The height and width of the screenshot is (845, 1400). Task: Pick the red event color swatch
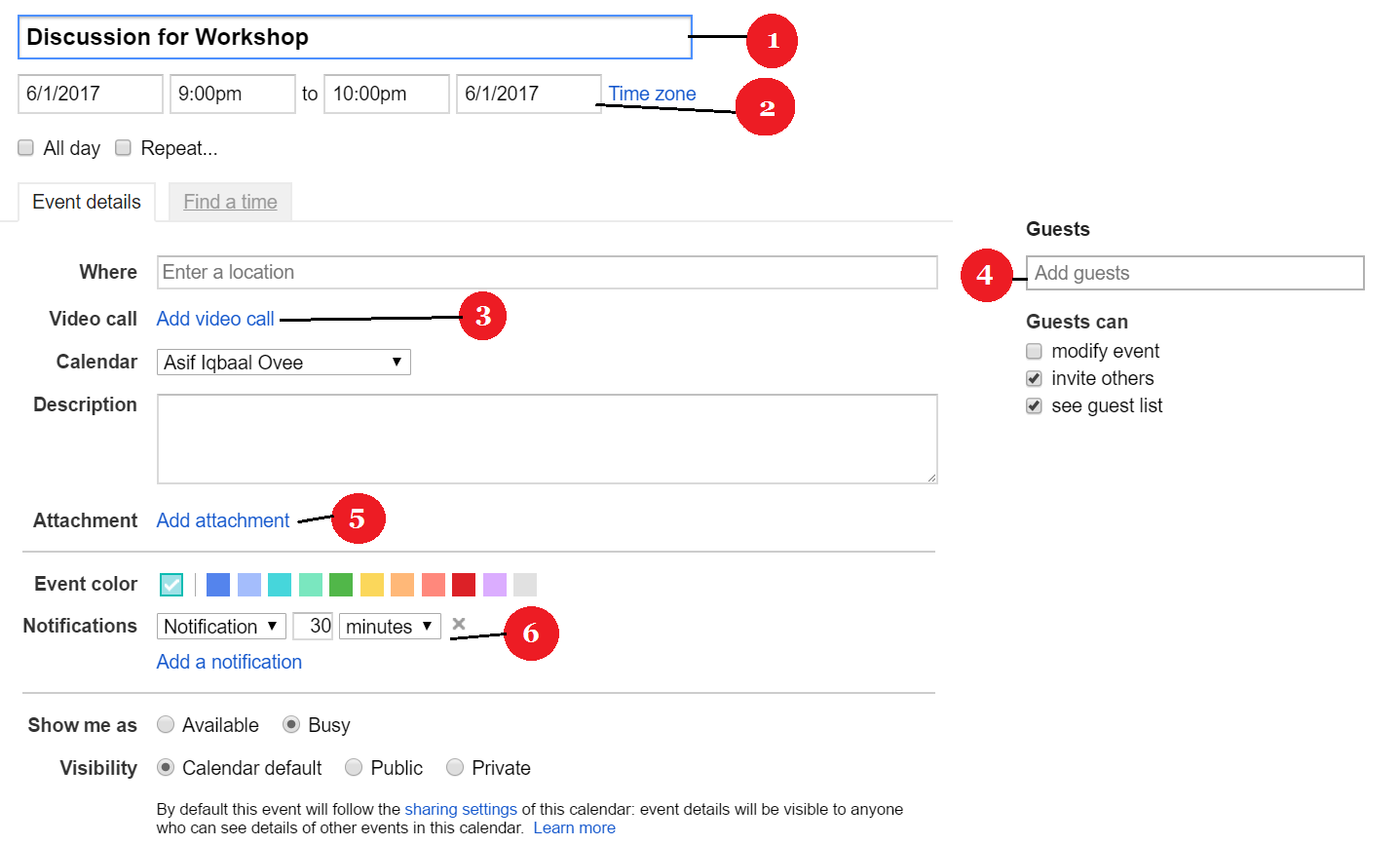coord(463,584)
